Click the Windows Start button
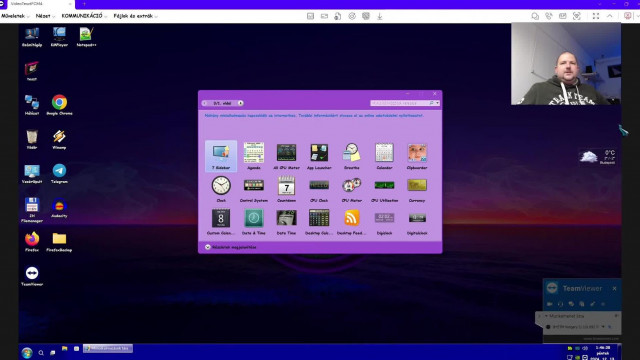Viewport: 640px width, 360px height. coord(27,353)
